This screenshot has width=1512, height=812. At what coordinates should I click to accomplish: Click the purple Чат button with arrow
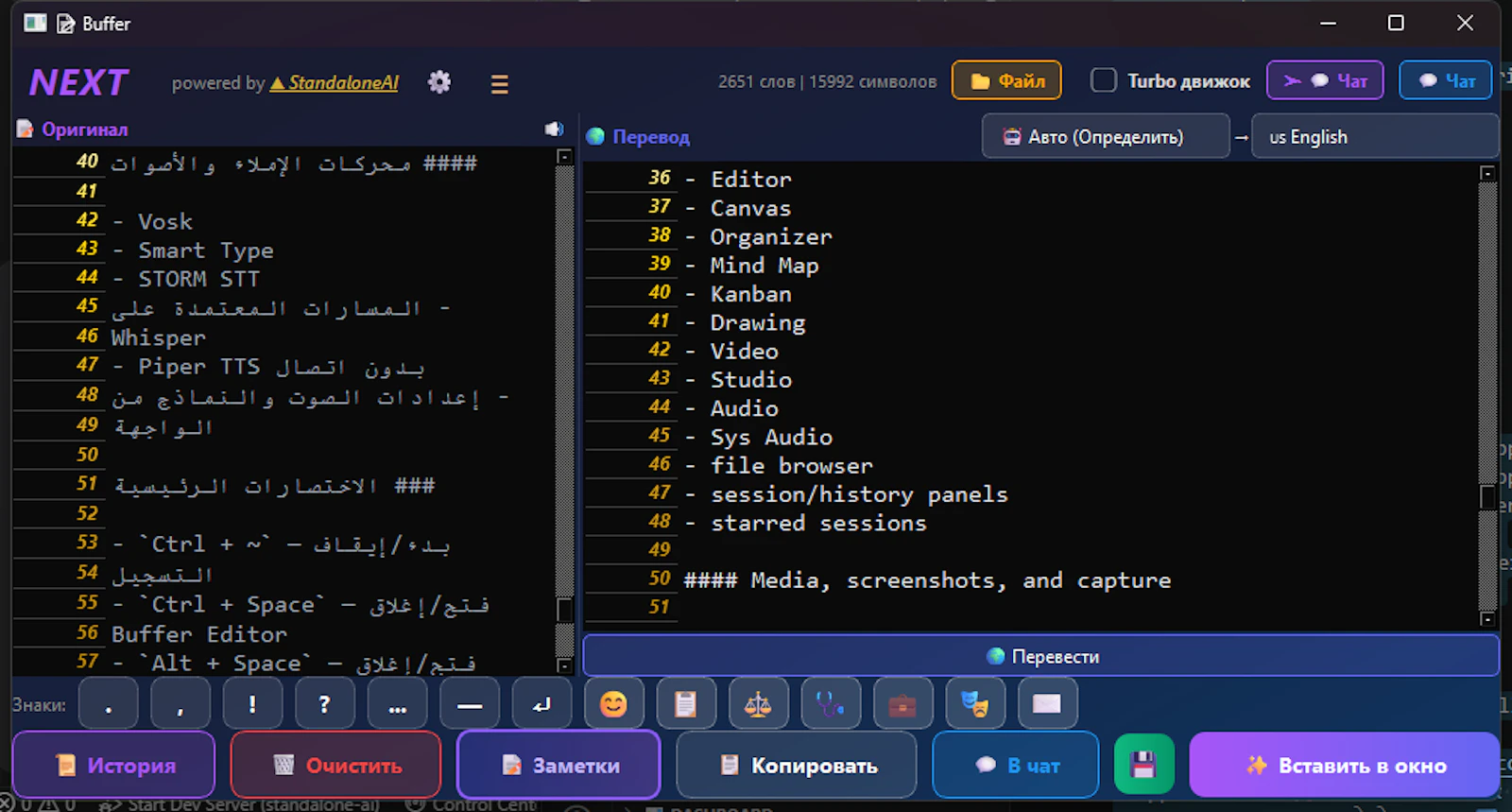click(1325, 80)
